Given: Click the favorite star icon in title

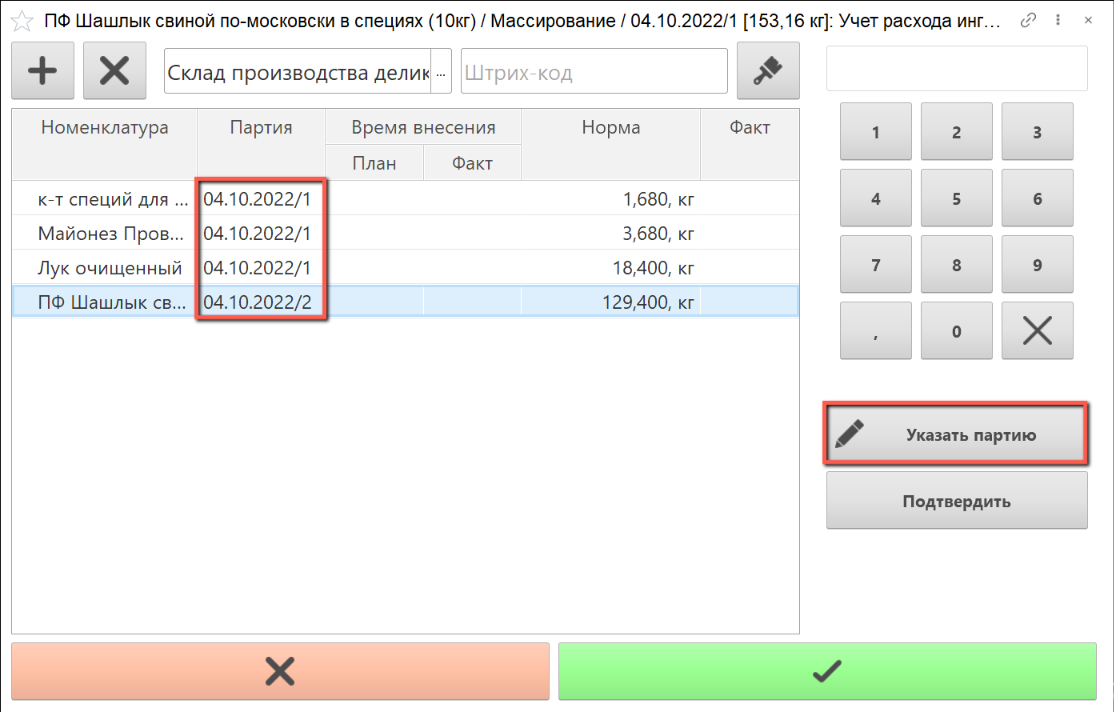Looking at the screenshot, I should click(x=21, y=21).
